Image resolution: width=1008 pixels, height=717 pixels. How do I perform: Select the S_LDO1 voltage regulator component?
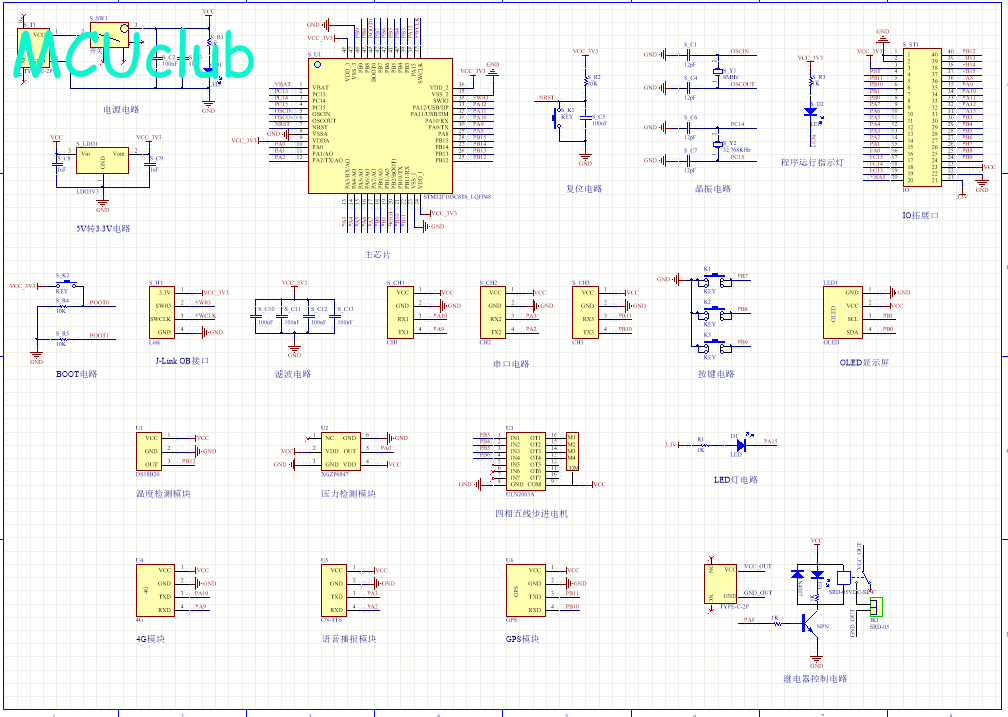tap(102, 161)
